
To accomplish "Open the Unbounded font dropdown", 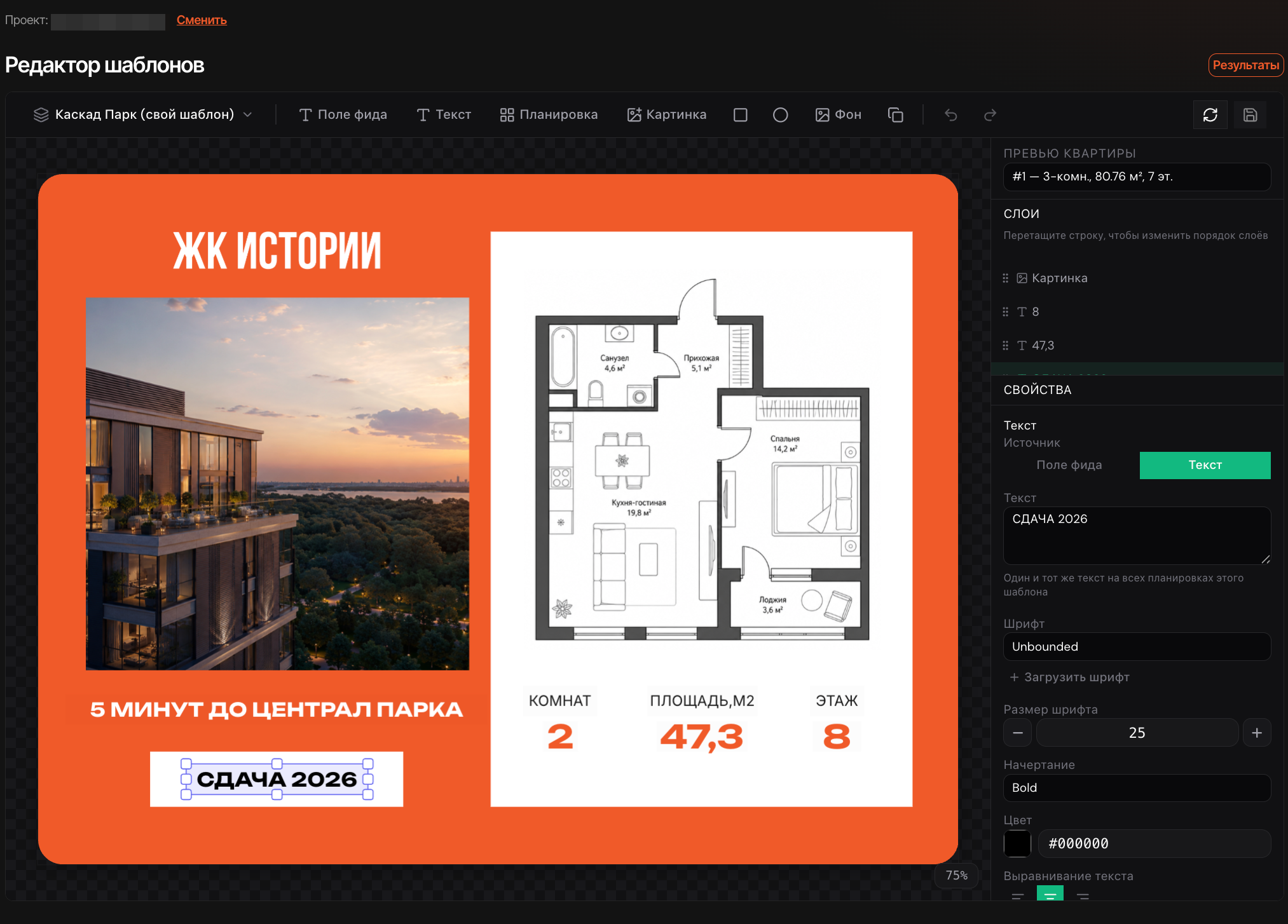I will (x=1137, y=647).
